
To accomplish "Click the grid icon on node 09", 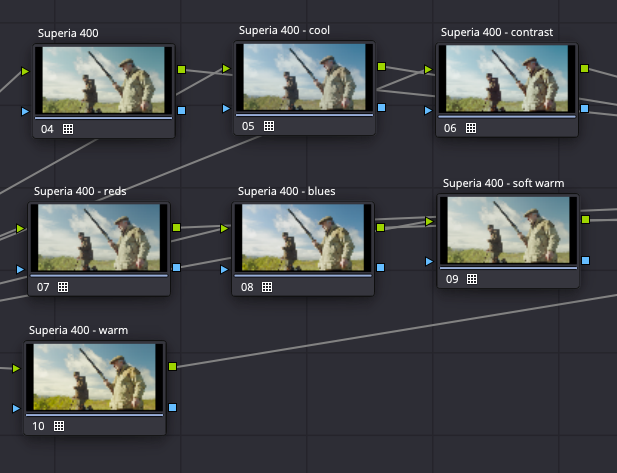I will pyautogui.click(x=472, y=279).
